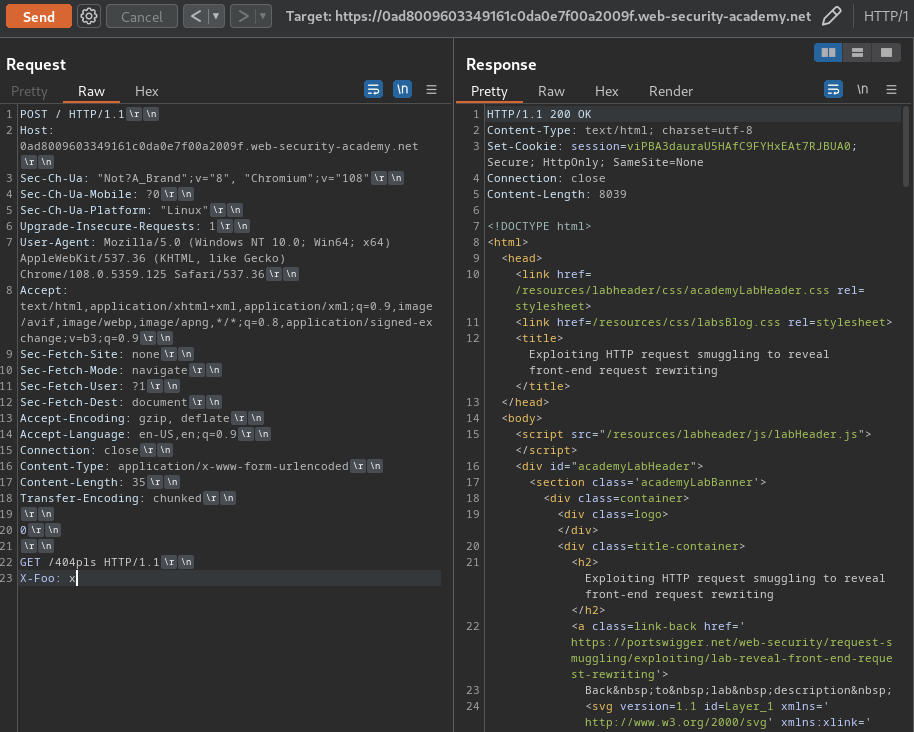
Task: Open Request panel hamburger menu
Action: [x=431, y=89]
